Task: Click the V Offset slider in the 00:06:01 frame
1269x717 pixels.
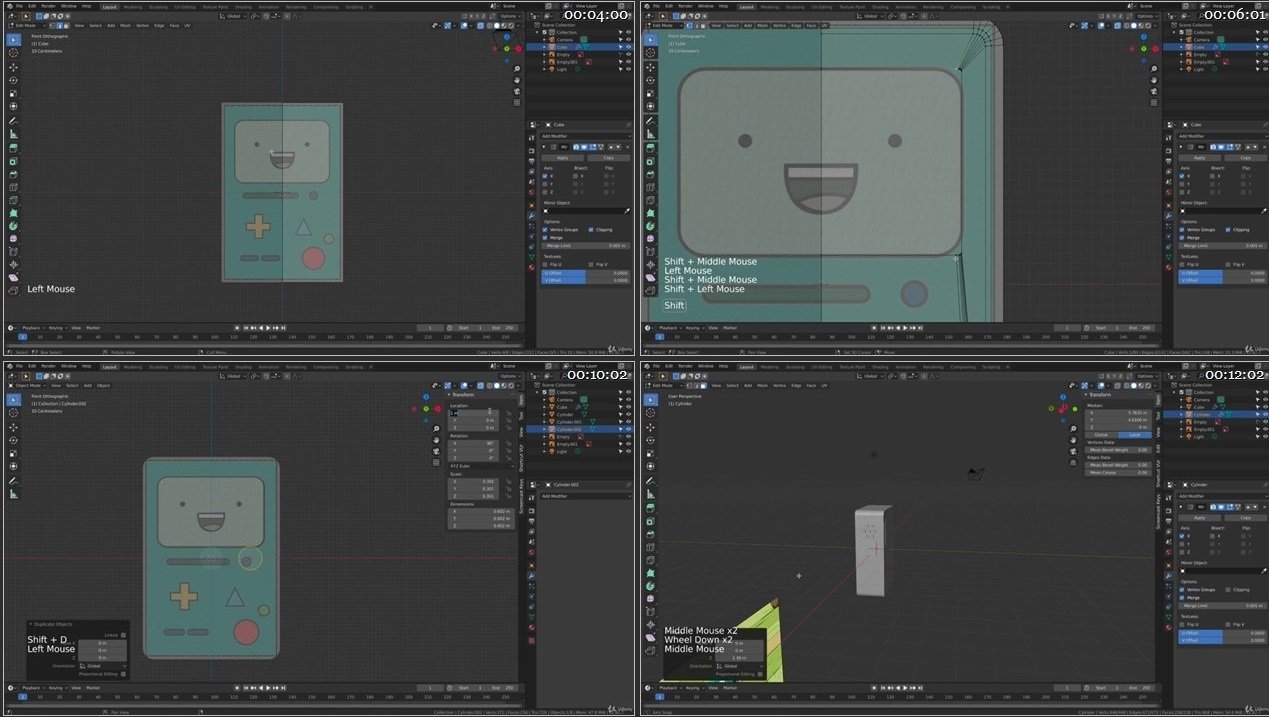Action: tap(1222, 280)
